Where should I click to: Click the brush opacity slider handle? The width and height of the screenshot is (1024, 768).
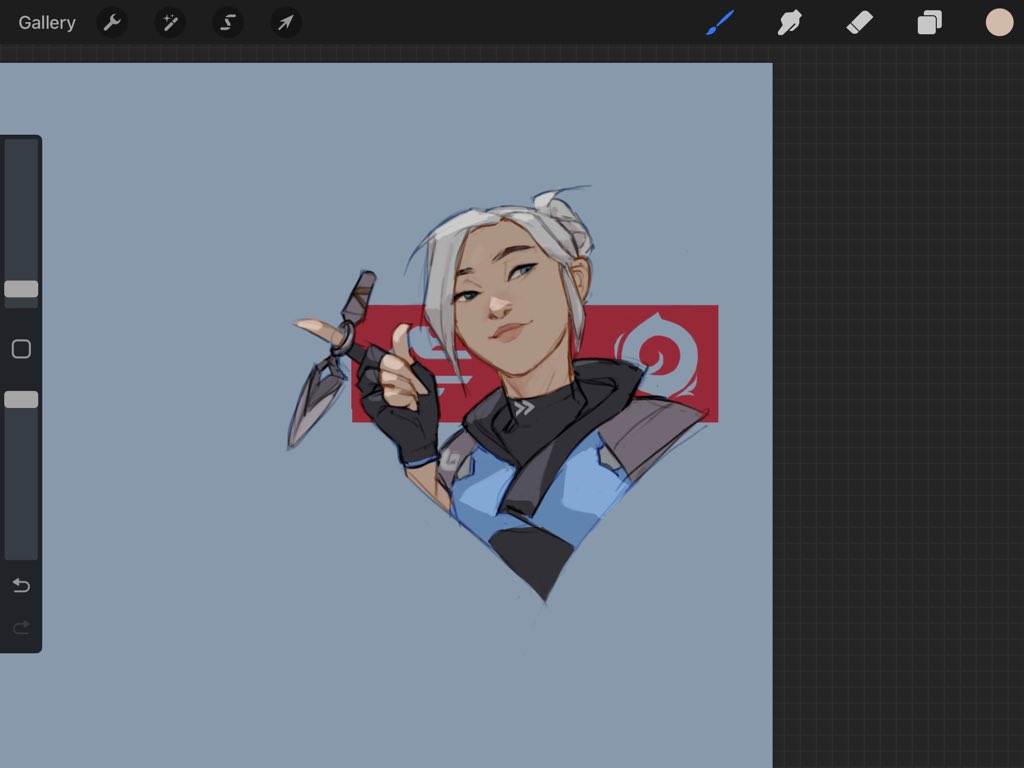click(x=22, y=400)
